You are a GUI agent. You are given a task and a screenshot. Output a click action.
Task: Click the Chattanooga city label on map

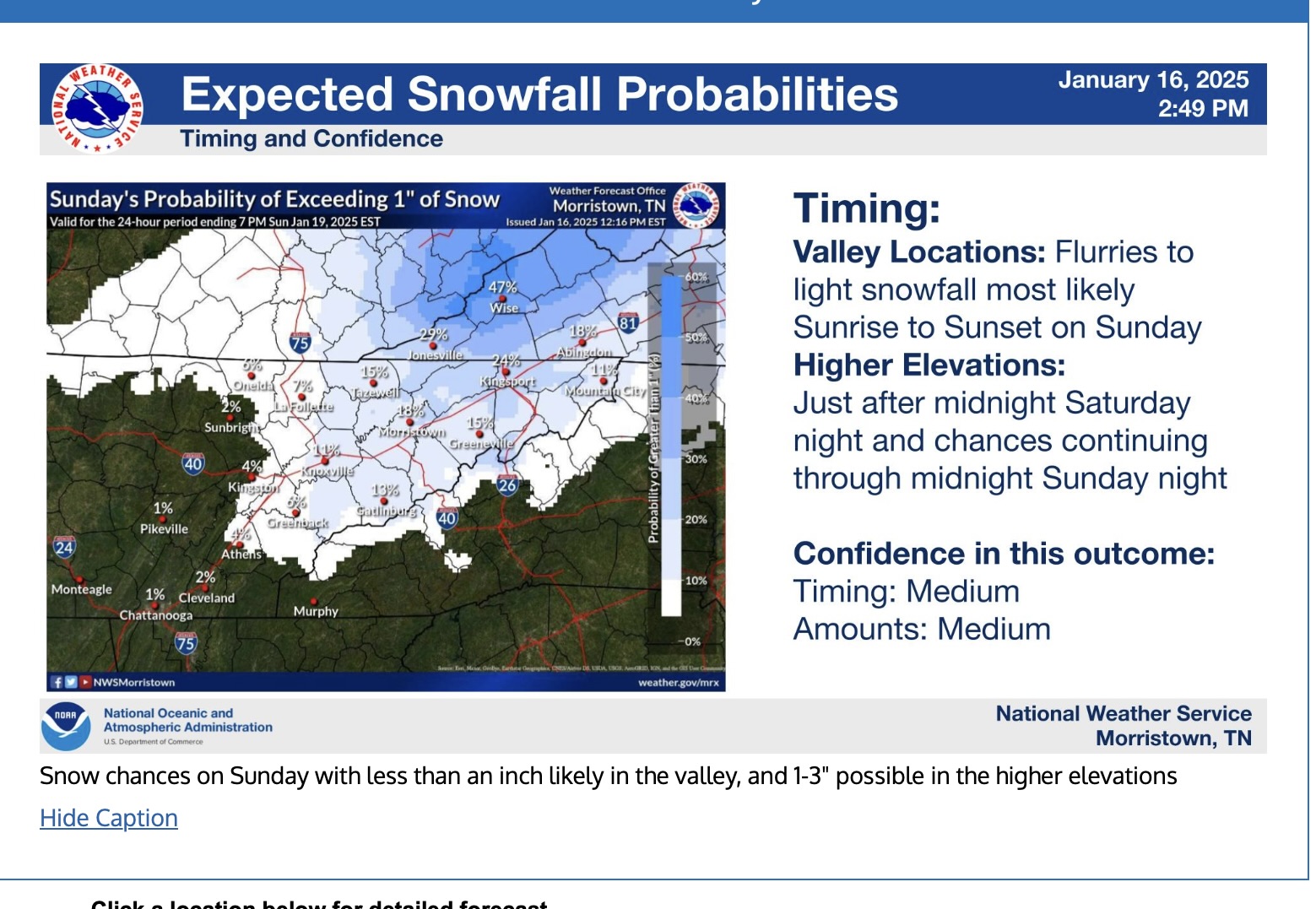coord(156,615)
